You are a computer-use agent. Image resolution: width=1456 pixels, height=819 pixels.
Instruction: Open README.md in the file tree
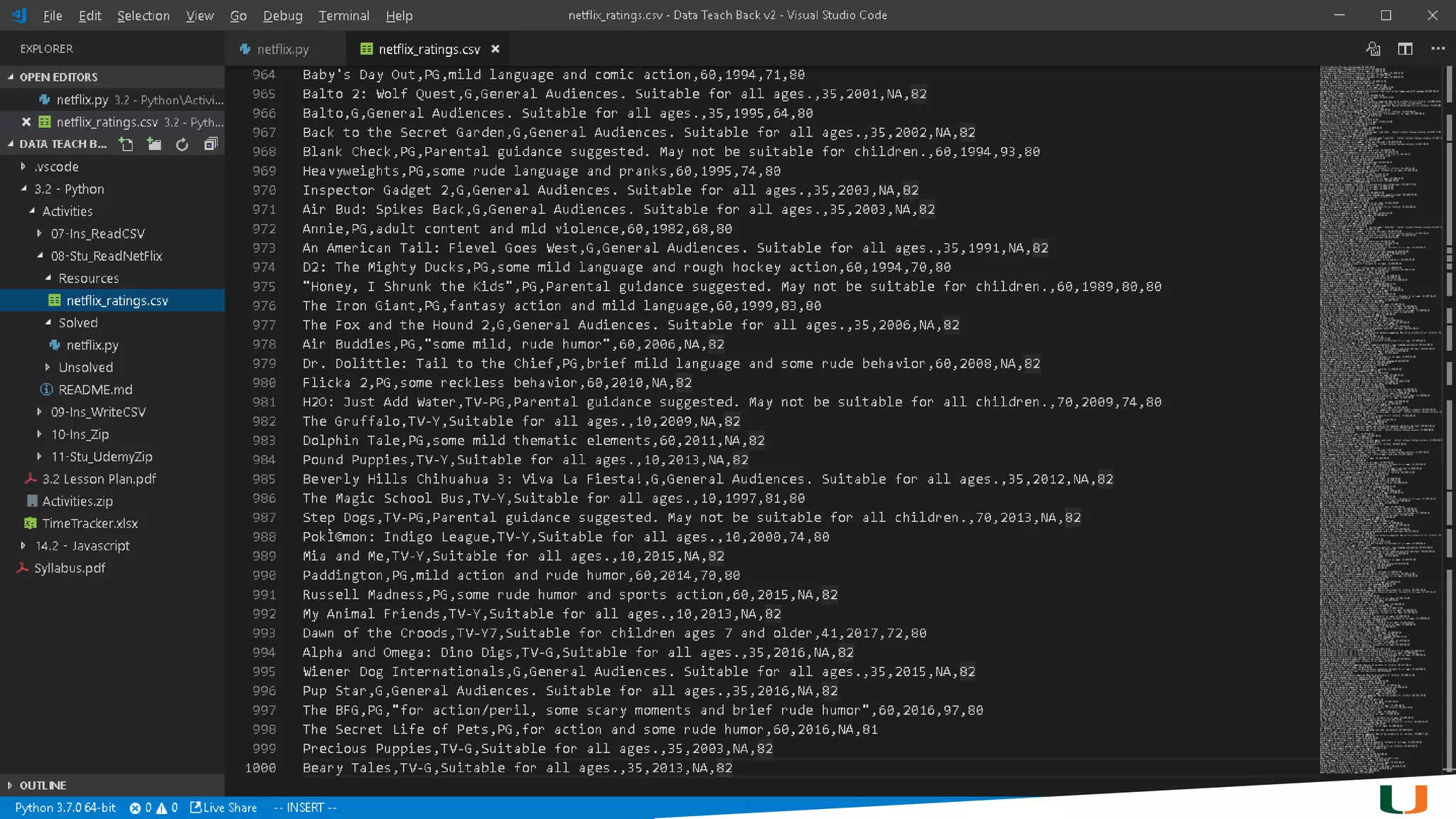(95, 390)
